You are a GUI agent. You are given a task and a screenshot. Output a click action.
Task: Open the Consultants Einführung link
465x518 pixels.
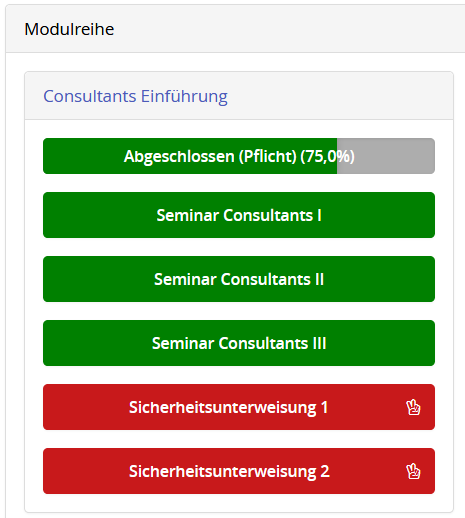(x=135, y=96)
